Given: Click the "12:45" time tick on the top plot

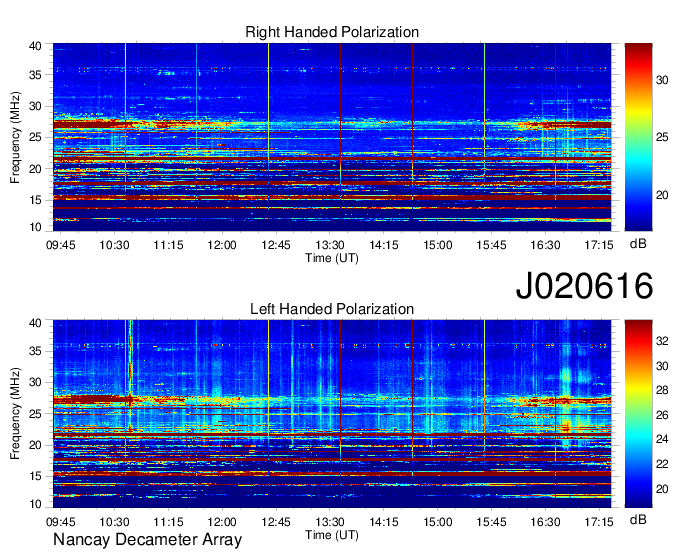Looking at the screenshot, I should 276,245.
